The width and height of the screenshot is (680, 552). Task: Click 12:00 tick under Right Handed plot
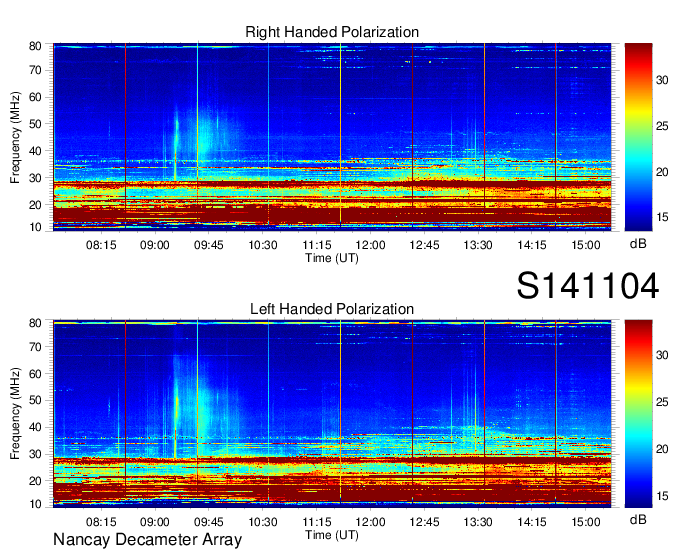(370, 245)
